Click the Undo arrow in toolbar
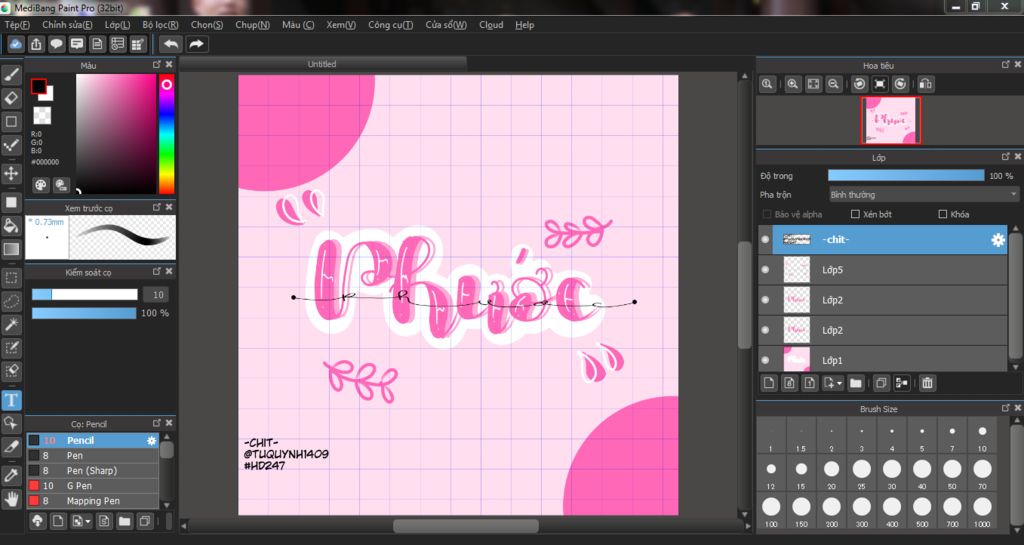 coord(171,44)
